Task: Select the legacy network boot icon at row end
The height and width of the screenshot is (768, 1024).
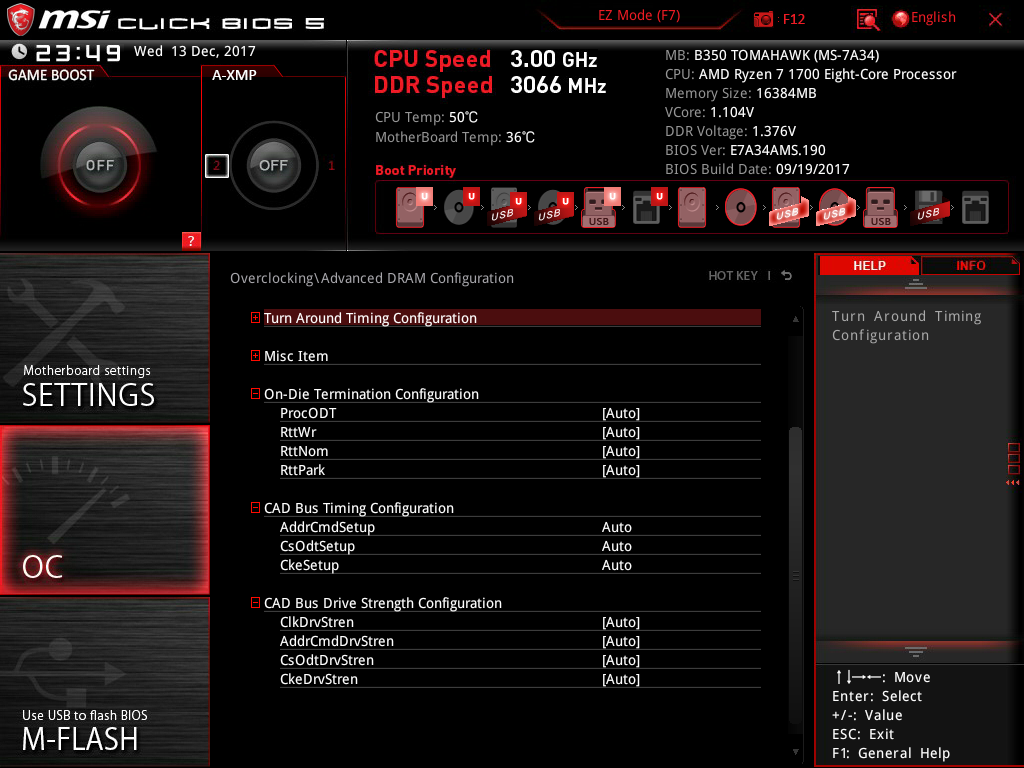Action: point(976,207)
